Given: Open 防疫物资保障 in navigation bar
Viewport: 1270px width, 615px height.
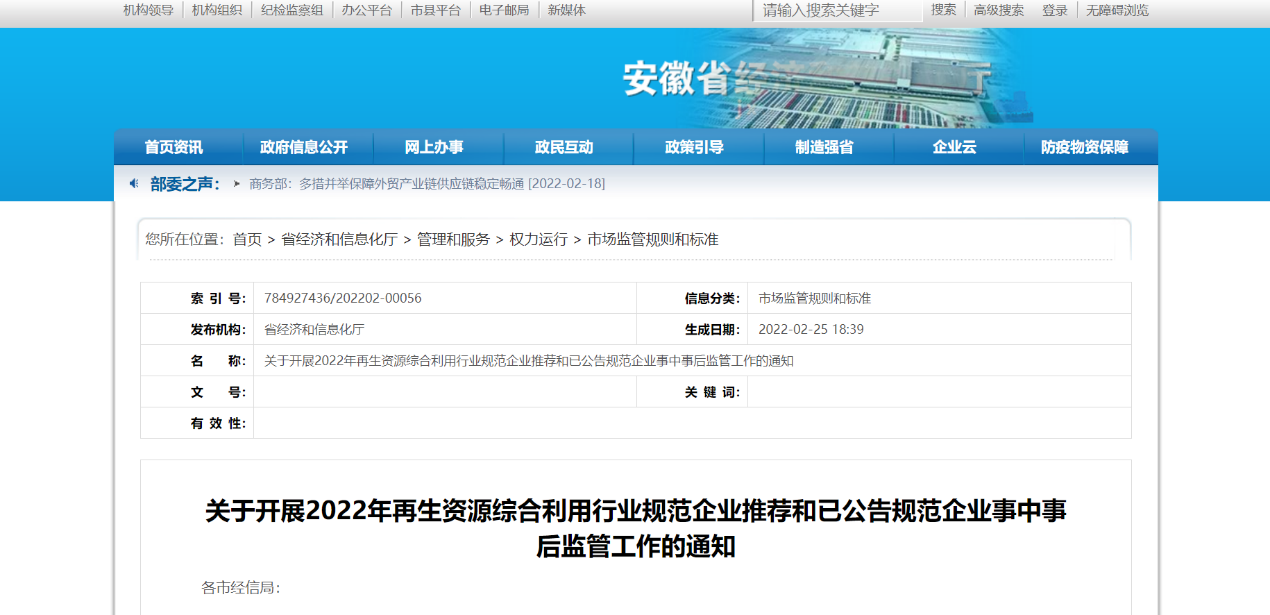Looking at the screenshot, I should [1084, 147].
